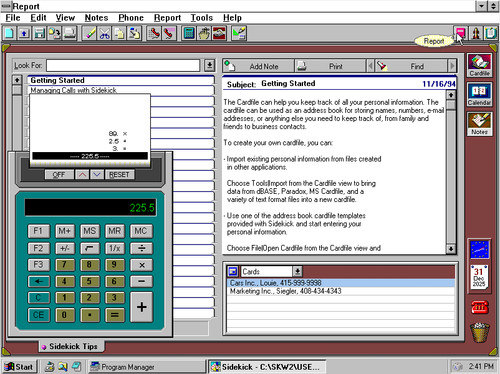This screenshot has width=500, height=374.
Task: Open the Tools menu
Action: coord(202,18)
